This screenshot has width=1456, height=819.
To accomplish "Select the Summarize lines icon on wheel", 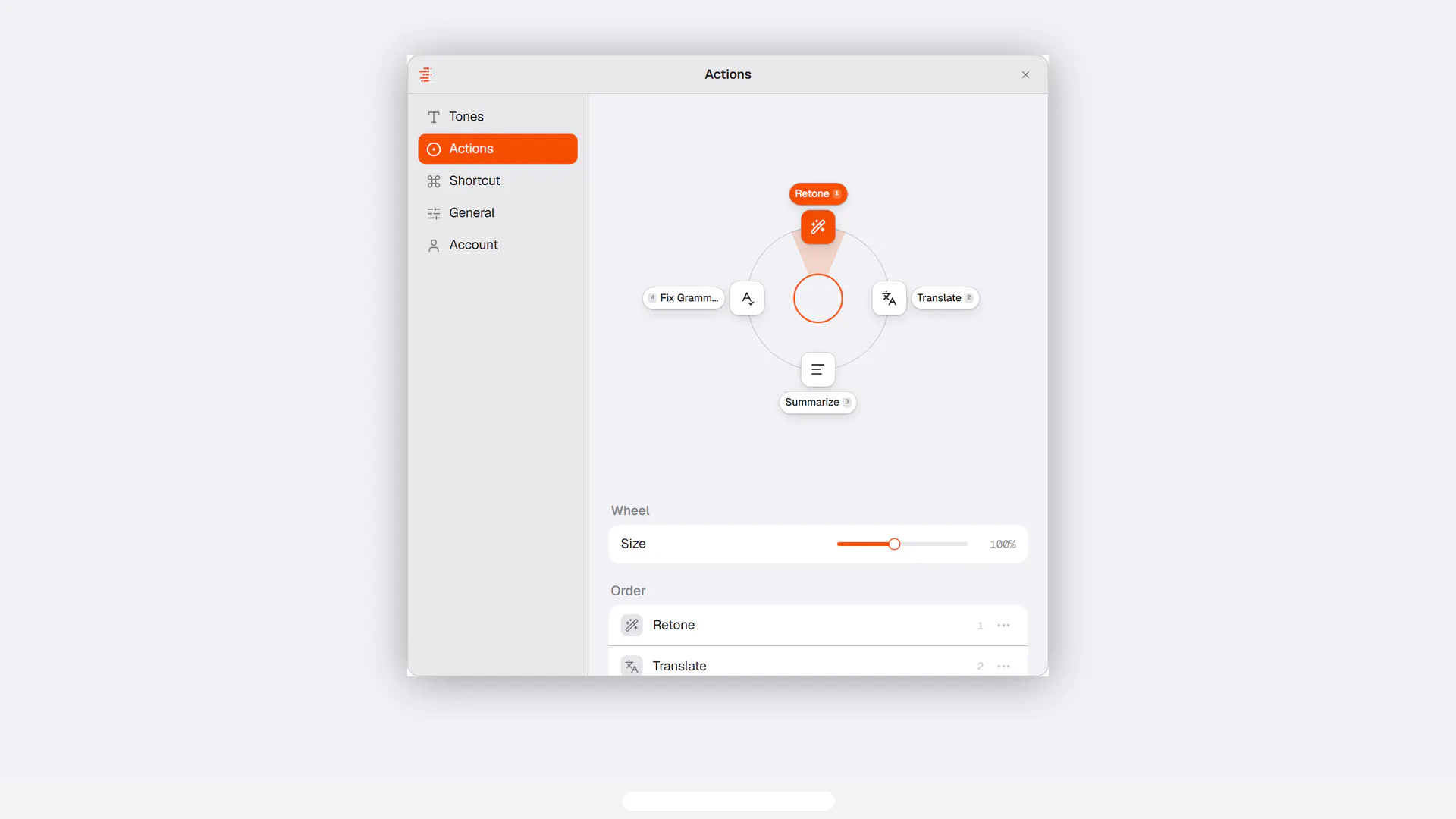I will coord(817,369).
